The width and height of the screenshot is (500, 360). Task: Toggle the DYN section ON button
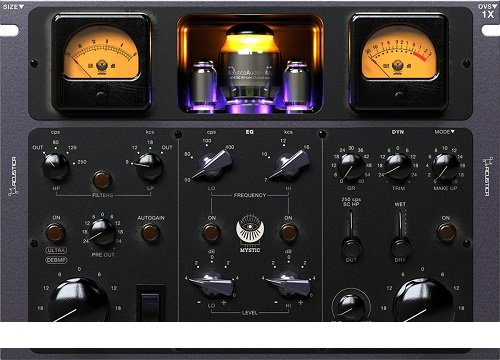tap(446, 232)
